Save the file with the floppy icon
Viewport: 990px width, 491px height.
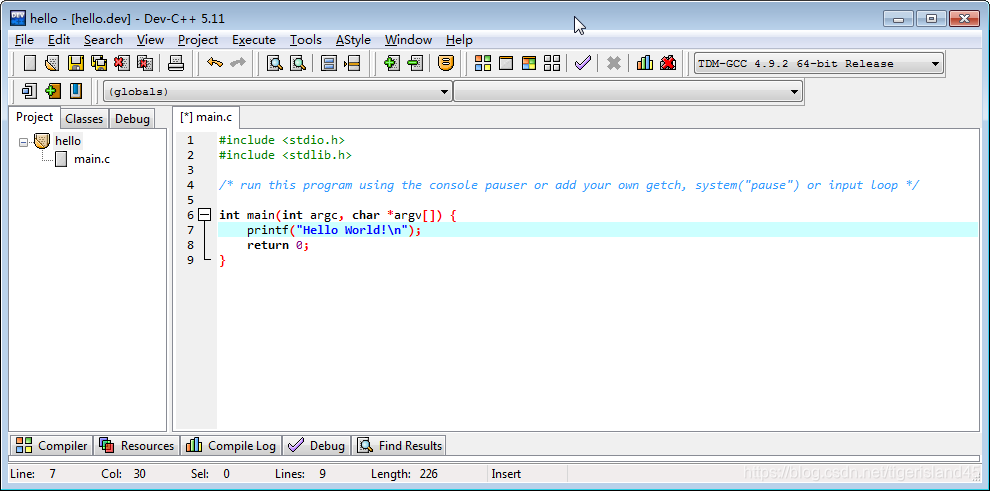[x=76, y=63]
